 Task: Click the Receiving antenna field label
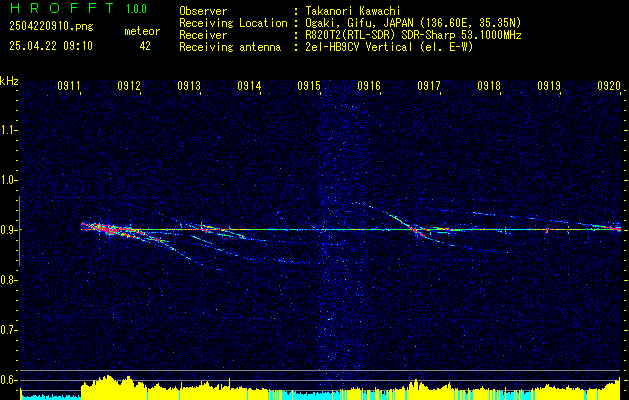[230, 47]
